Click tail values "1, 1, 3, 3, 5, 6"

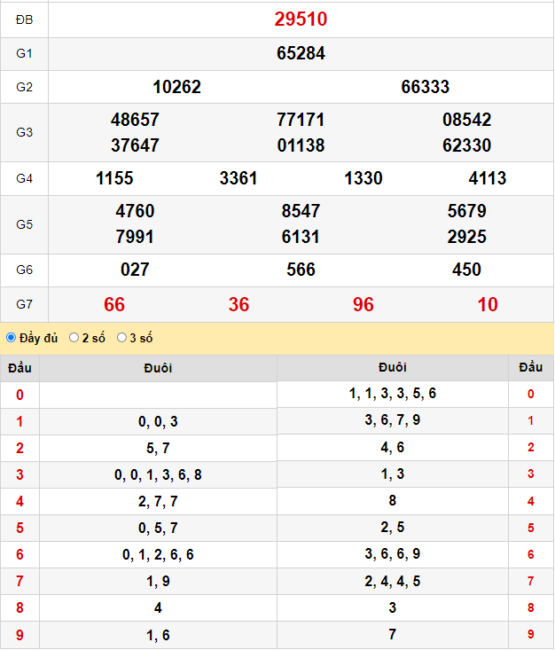pos(393,393)
